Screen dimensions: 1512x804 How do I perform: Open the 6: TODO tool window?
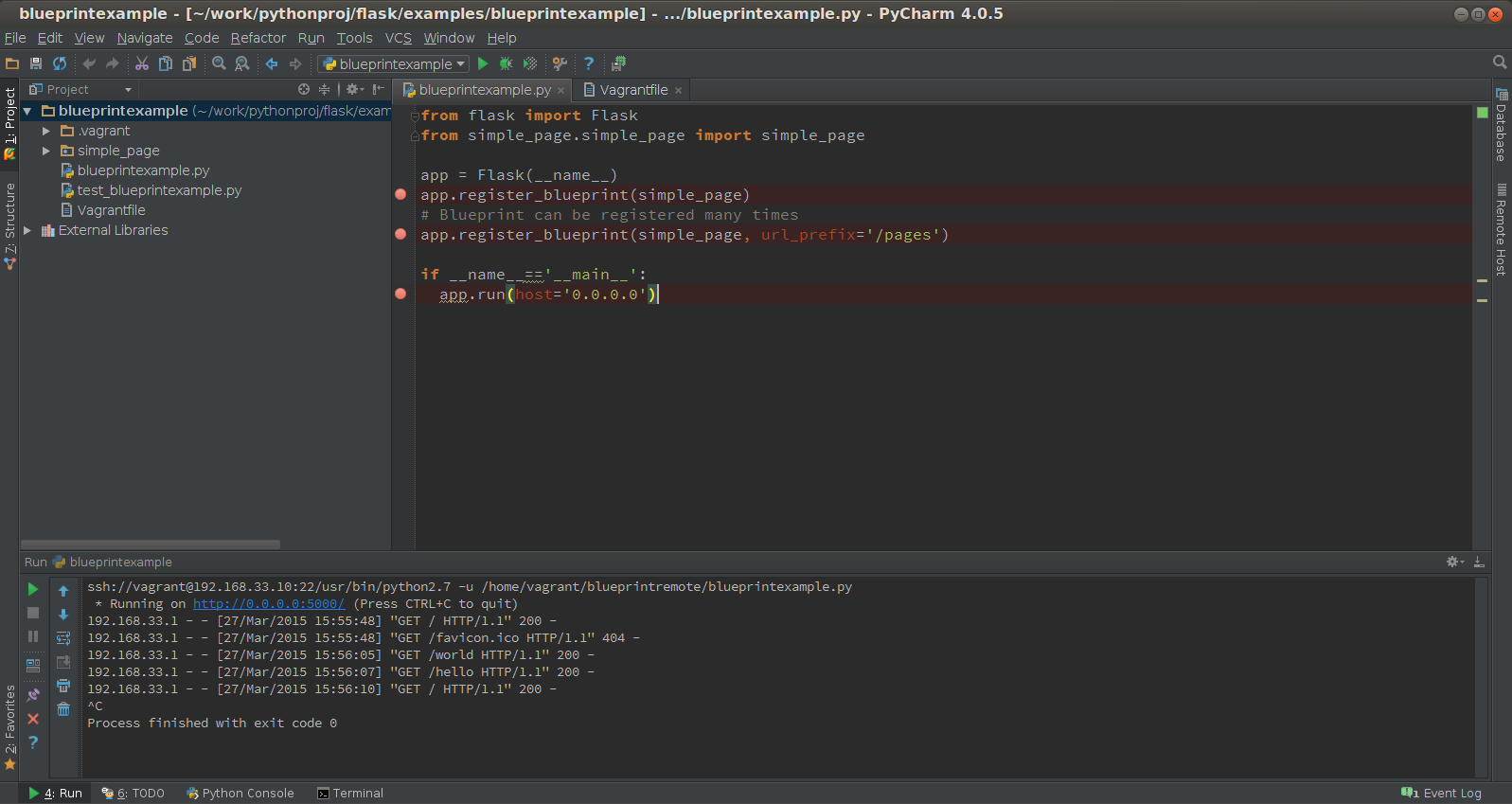pyautogui.click(x=133, y=794)
